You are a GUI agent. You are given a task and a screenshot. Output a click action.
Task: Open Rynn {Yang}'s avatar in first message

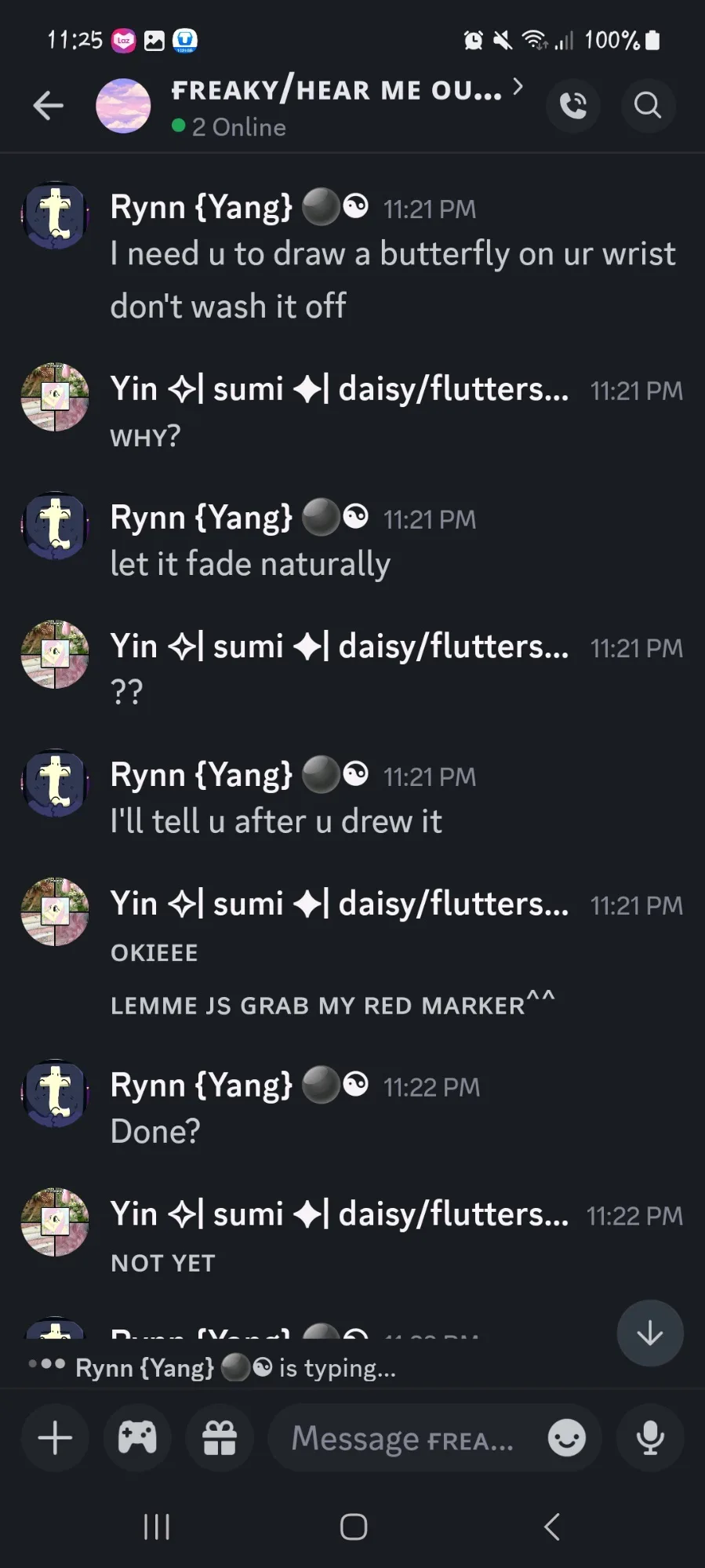click(x=55, y=215)
